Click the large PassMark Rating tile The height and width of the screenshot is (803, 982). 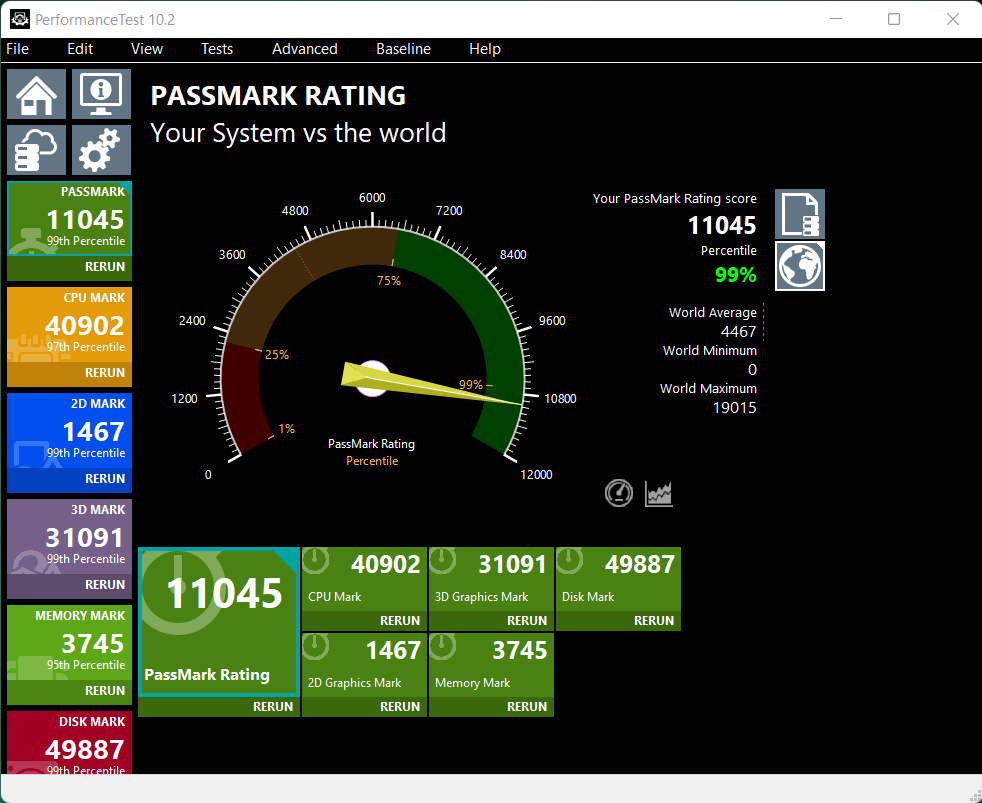click(218, 620)
